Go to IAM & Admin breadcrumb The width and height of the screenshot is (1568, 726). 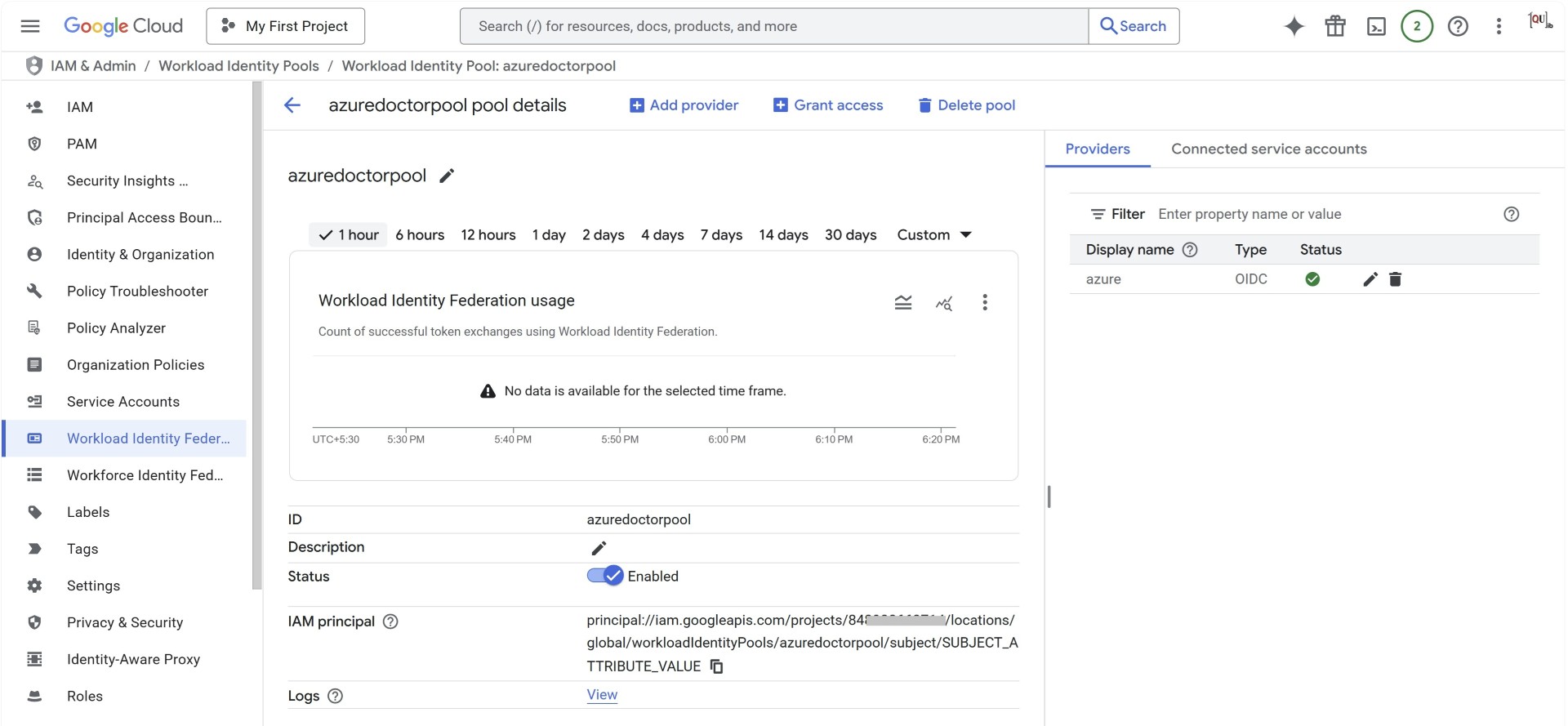(93, 66)
